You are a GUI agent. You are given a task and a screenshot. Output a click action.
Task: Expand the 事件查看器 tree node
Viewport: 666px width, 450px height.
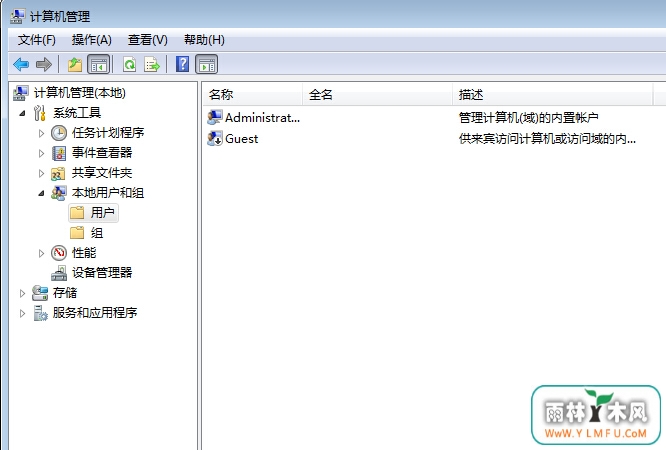click(x=41, y=153)
